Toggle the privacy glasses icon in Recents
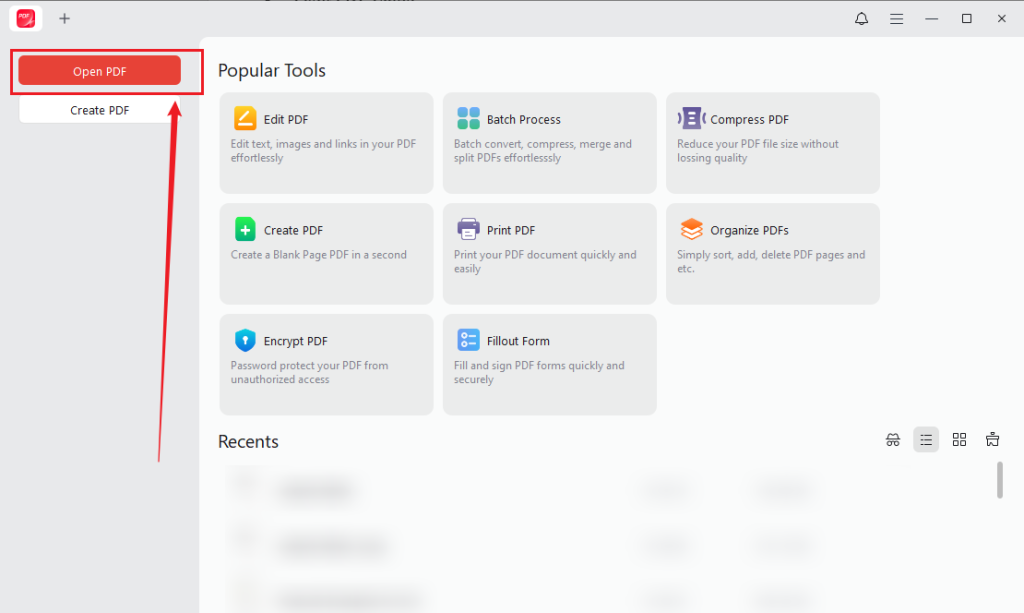 [x=893, y=440]
